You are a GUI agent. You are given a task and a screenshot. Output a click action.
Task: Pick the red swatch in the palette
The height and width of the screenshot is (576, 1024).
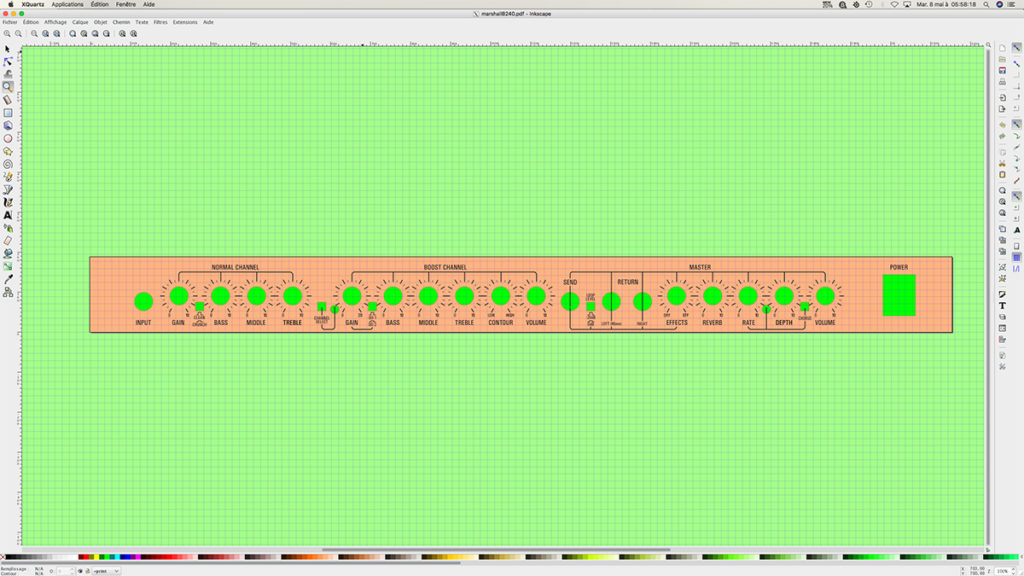pos(84,557)
